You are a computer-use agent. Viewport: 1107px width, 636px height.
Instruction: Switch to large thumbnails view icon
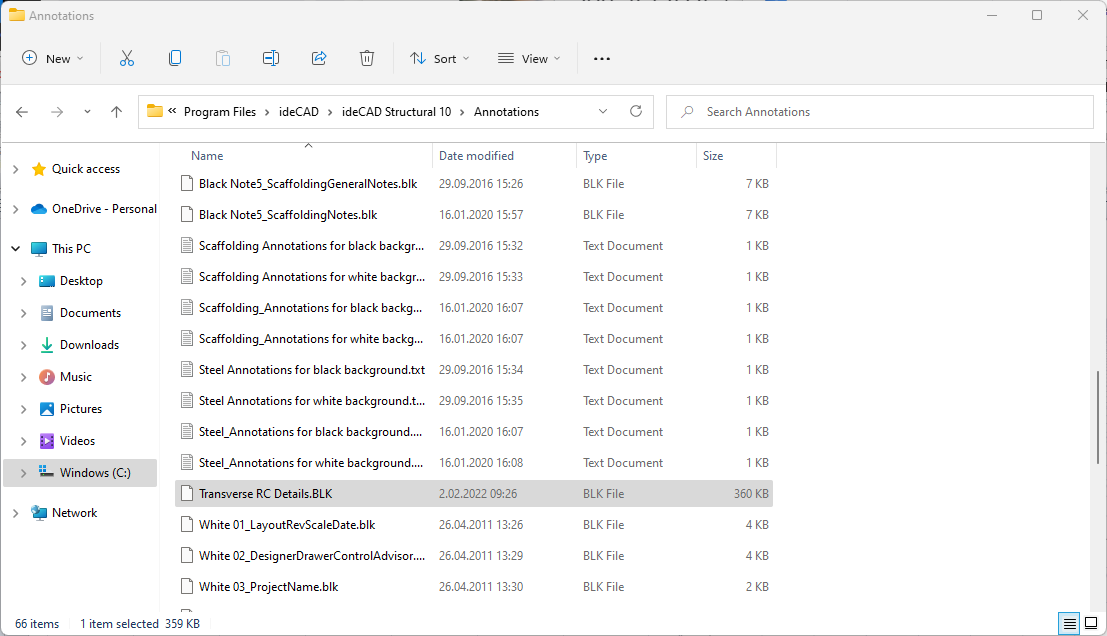[1091, 624]
